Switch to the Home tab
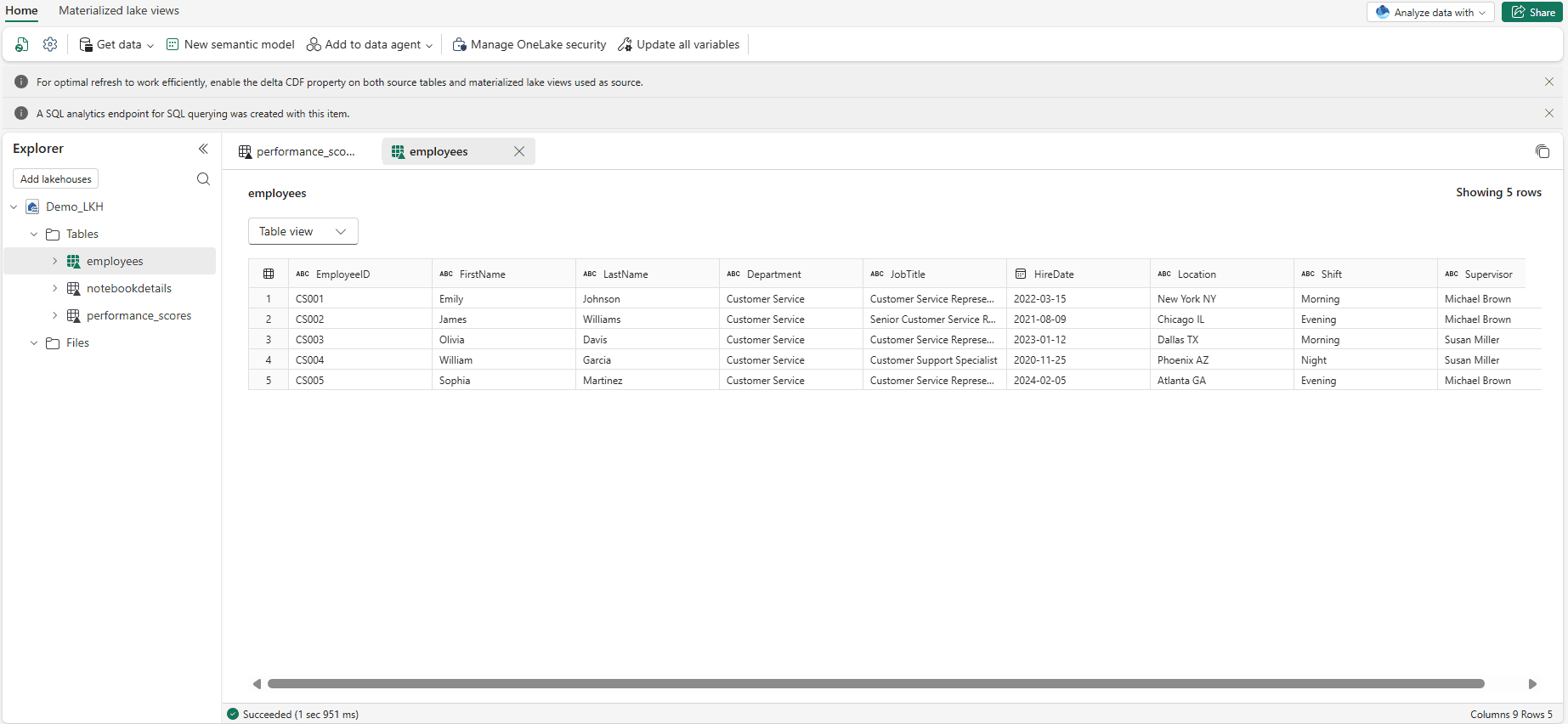Viewport: 1568px width, 724px height. 22,11
